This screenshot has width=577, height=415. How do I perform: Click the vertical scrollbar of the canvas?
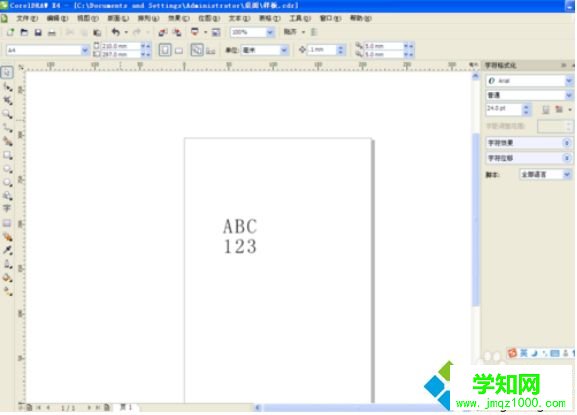[475, 220]
